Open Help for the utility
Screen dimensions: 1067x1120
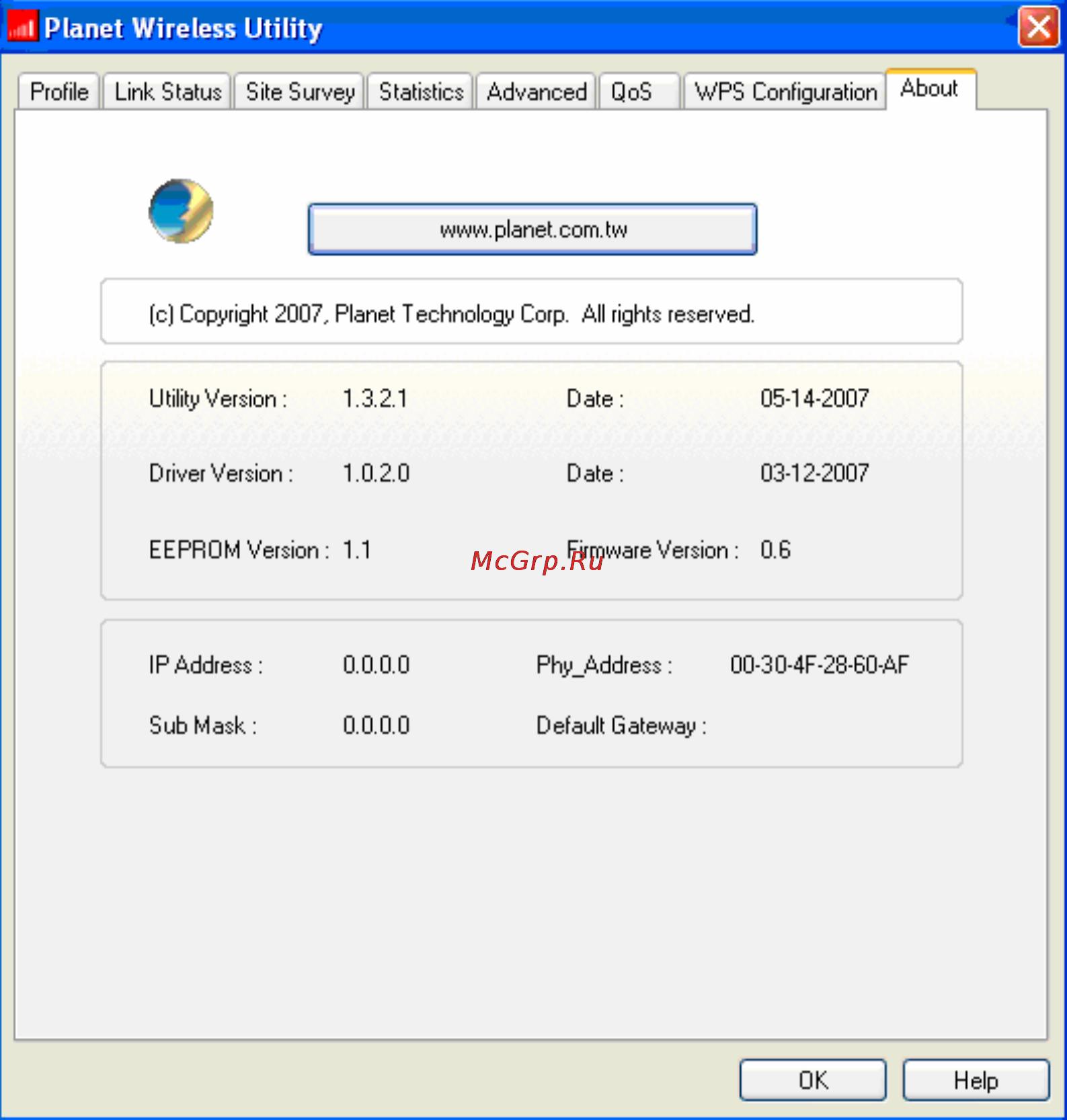[976, 1080]
